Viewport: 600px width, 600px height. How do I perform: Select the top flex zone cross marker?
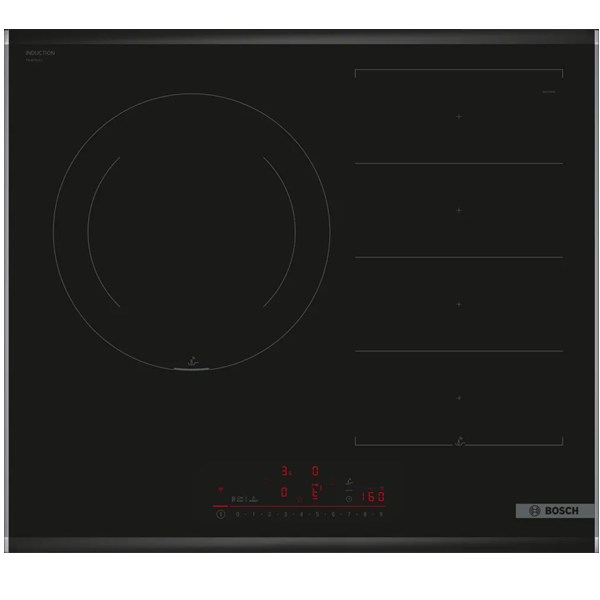tap(459, 117)
